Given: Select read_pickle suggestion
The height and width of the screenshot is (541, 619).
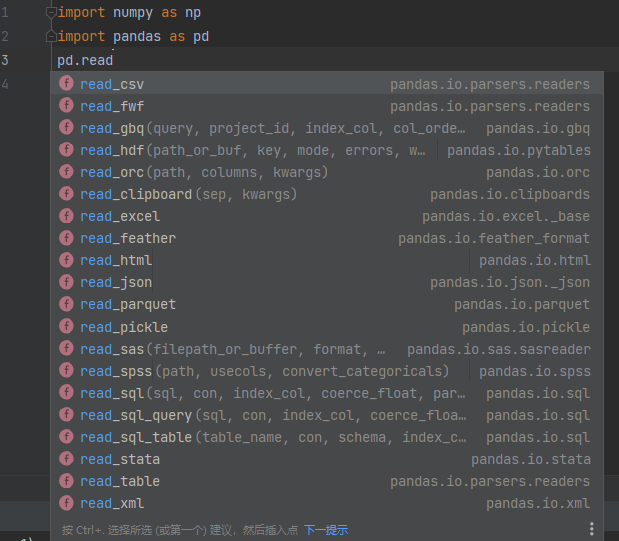Looking at the screenshot, I should point(327,327).
